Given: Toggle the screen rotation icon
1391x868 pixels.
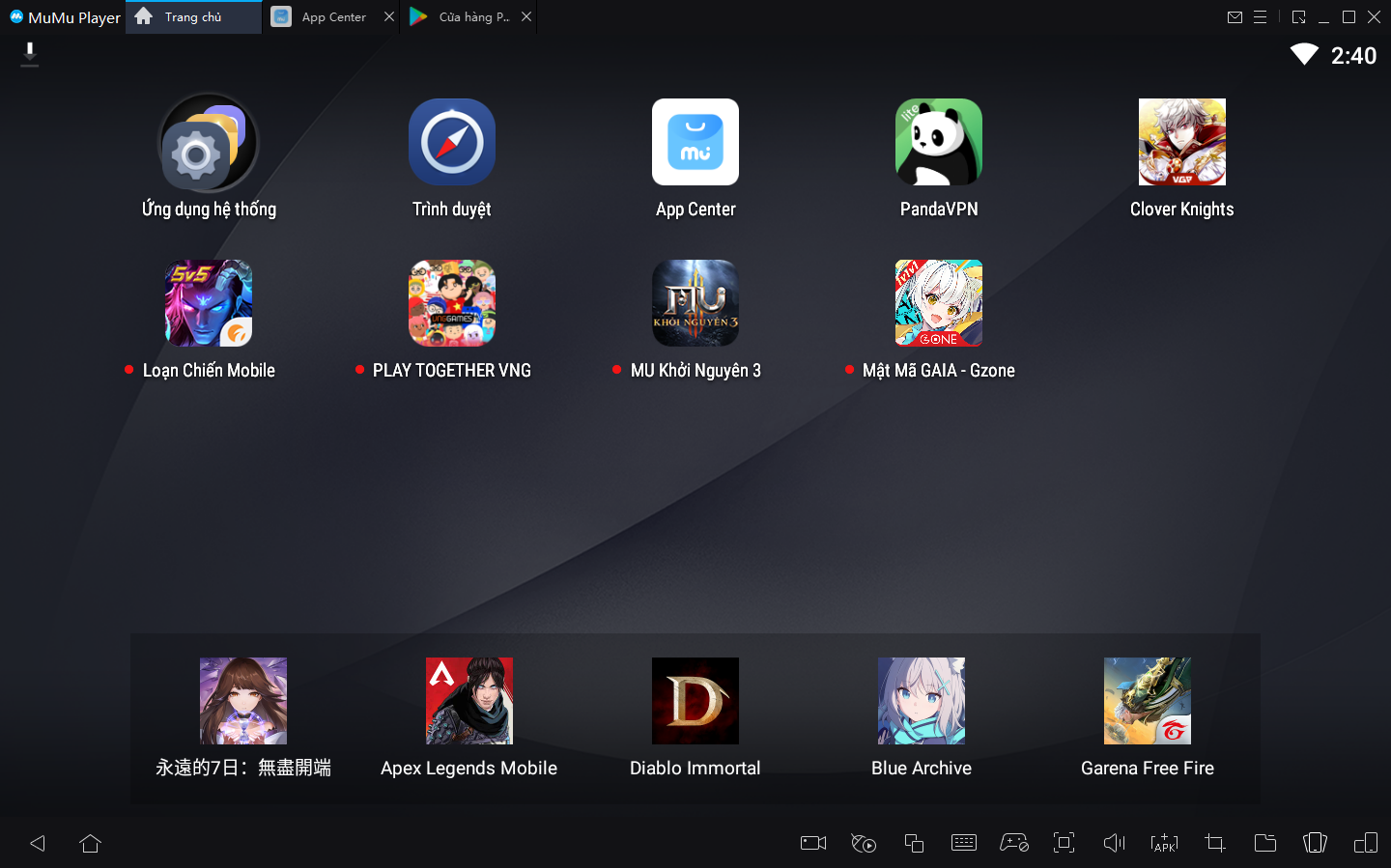Looking at the screenshot, I should [1366, 843].
